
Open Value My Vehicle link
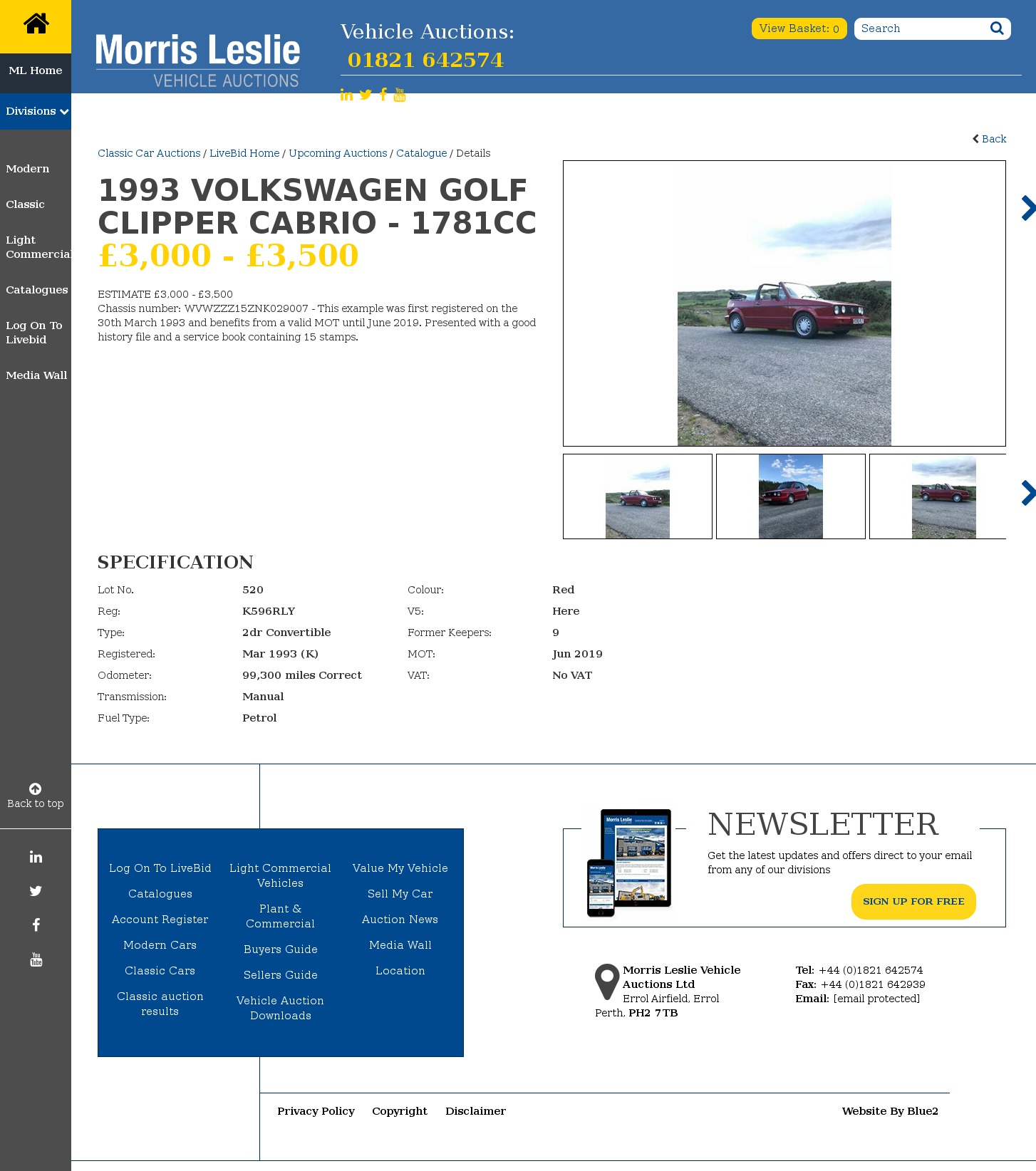coord(400,868)
